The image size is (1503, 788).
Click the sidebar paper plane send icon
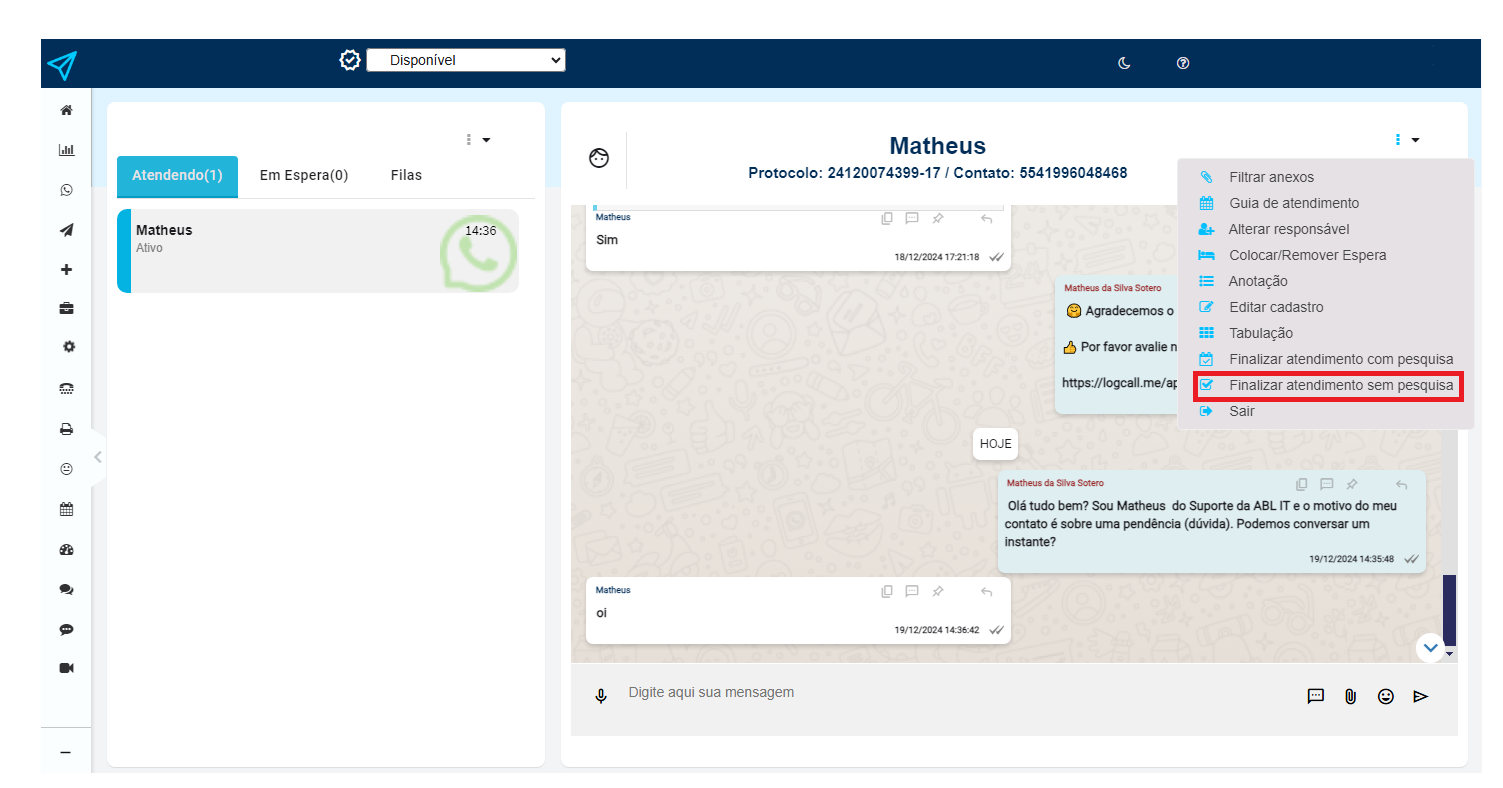coord(67,230)
